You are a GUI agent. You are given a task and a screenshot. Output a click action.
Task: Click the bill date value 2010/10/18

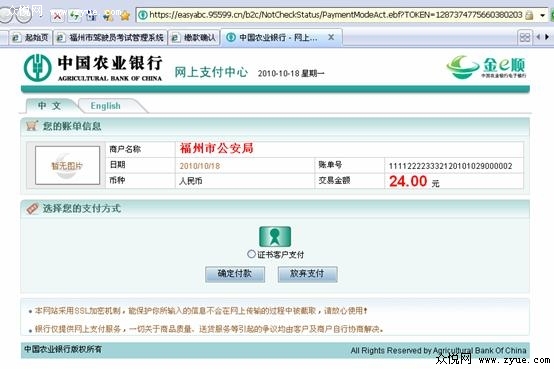(200, 166)
